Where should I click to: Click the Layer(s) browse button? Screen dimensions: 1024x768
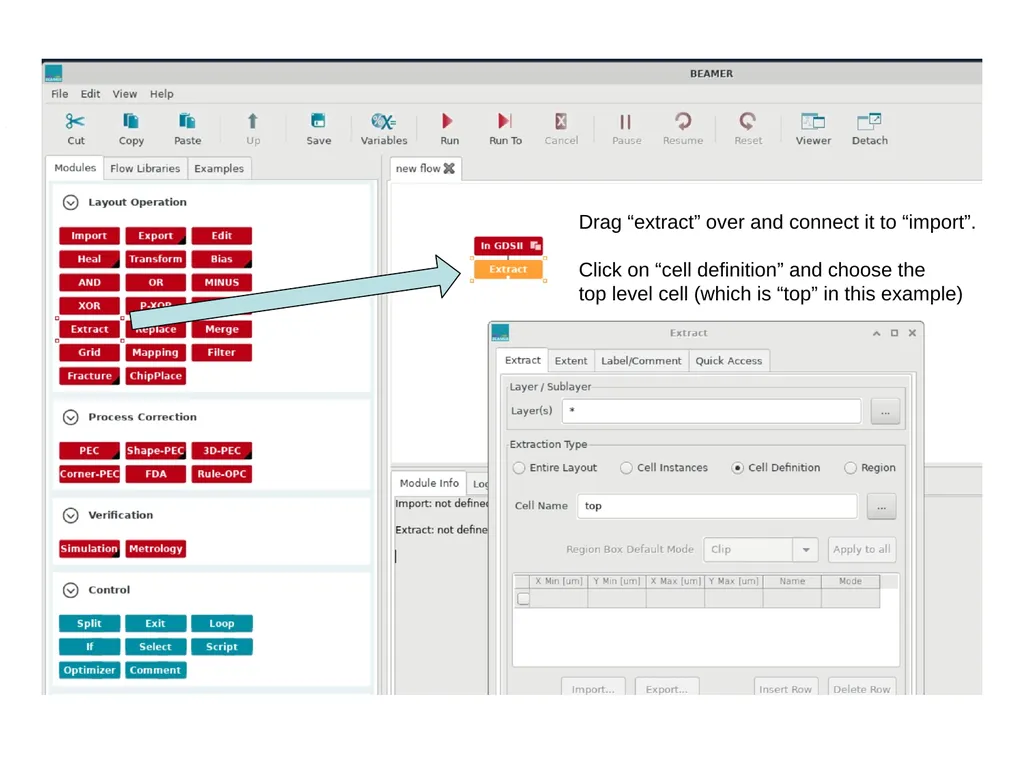tap(885, 411)
